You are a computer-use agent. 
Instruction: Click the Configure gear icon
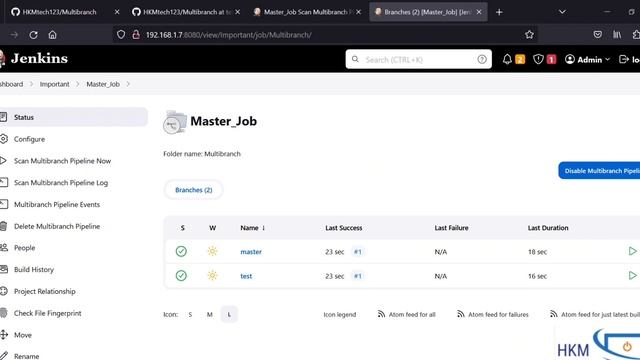point(3,139)
